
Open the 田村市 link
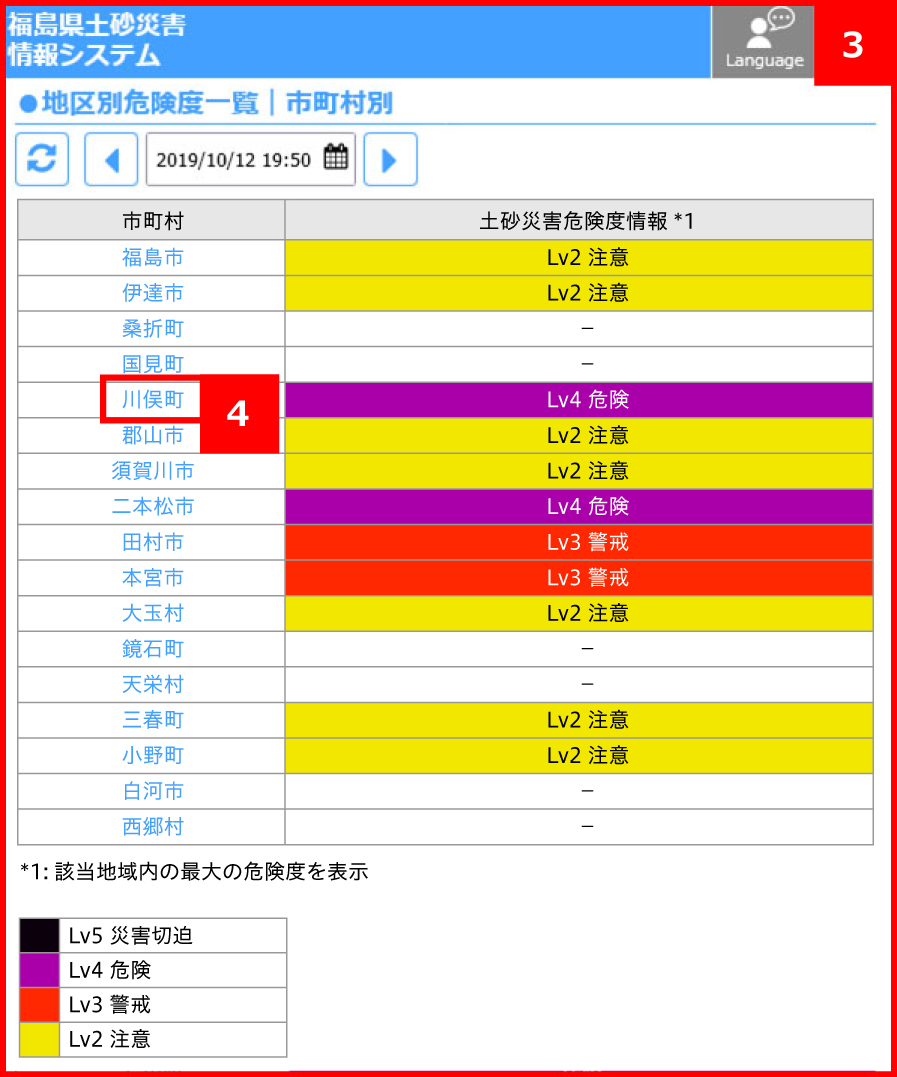pyautogui.click(x=152, y=543)
